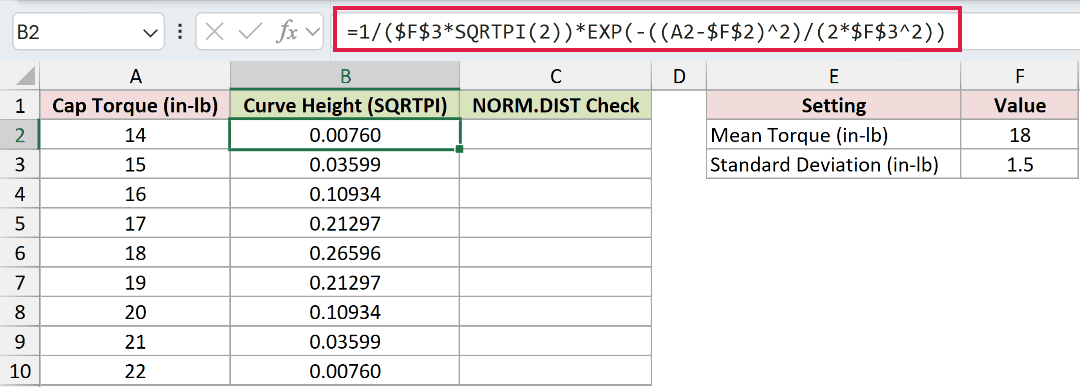
Task: Click curve height 0.10934 in row 4
Action: (x=345, y=194)
